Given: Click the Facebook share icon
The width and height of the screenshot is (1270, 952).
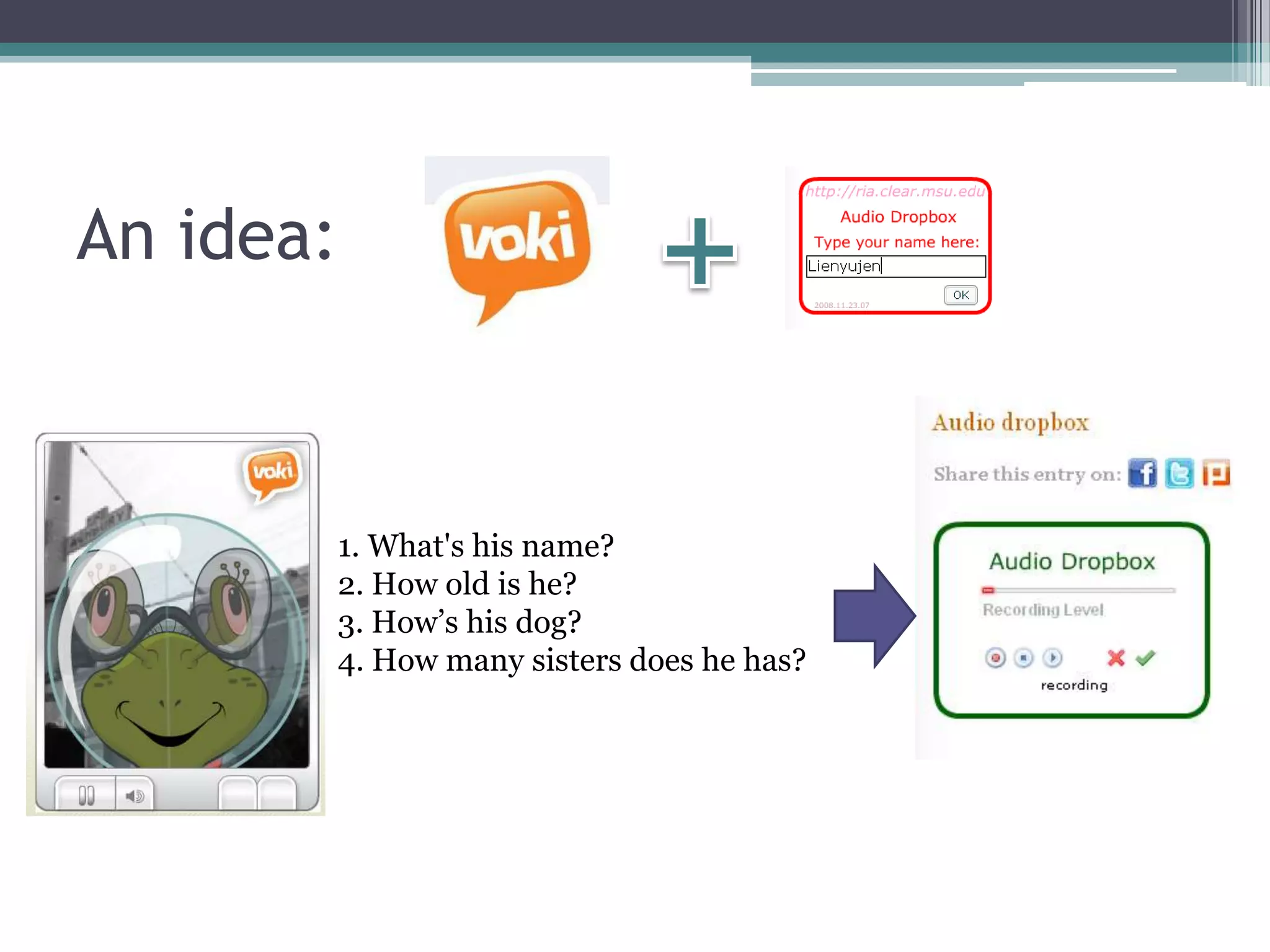Looking at the screenshot, I should [x=1142, y=474].
